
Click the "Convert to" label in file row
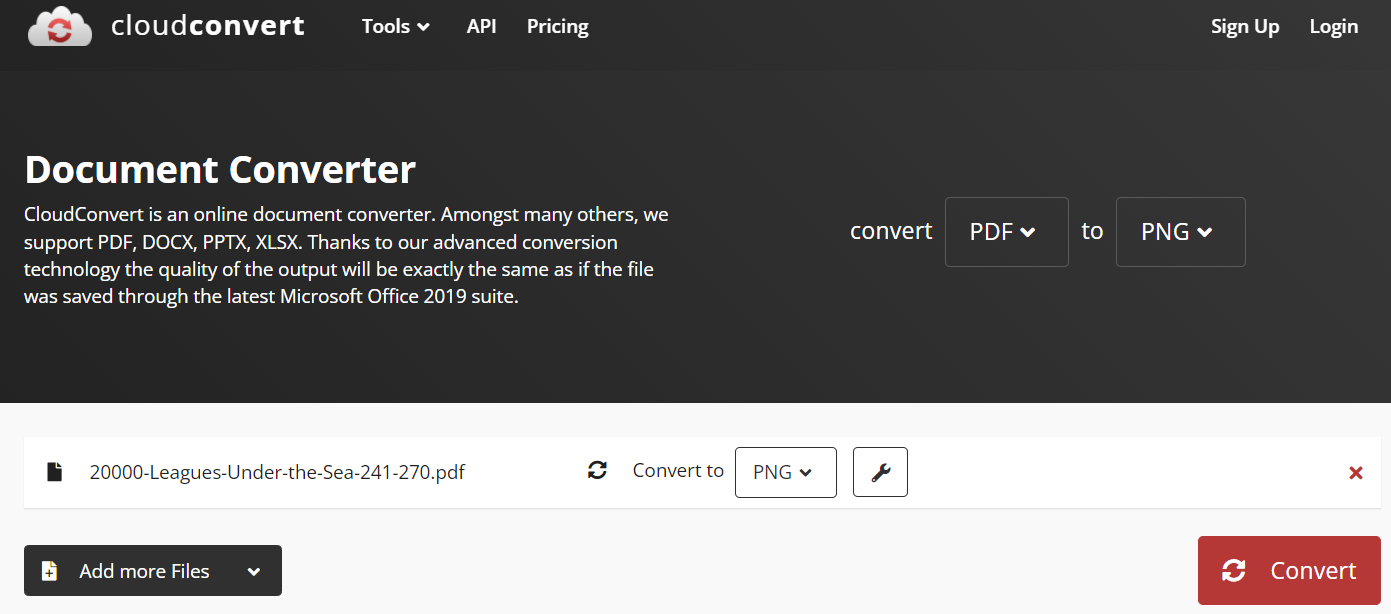(x=678, y=471)
